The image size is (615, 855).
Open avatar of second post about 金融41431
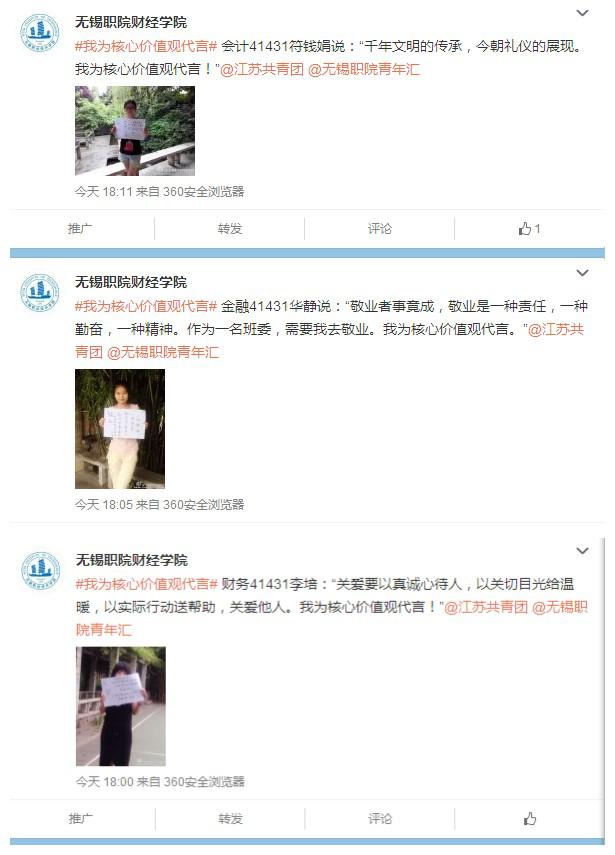(40, 293)
